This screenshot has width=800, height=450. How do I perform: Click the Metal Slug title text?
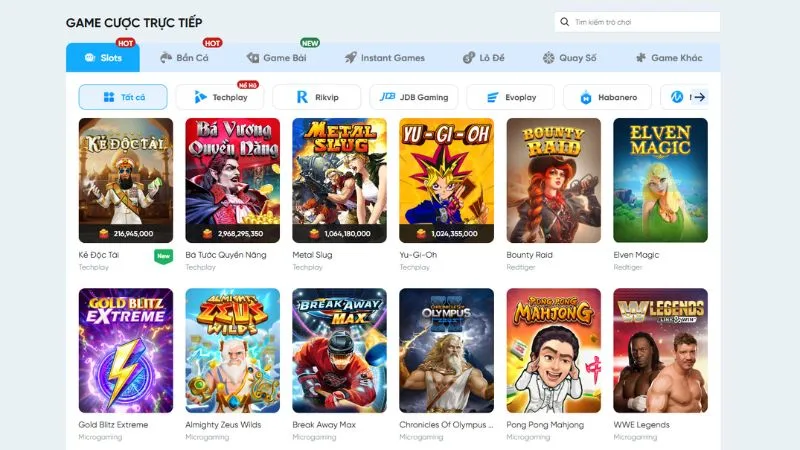pyautogui.click(x=312, y=255)
